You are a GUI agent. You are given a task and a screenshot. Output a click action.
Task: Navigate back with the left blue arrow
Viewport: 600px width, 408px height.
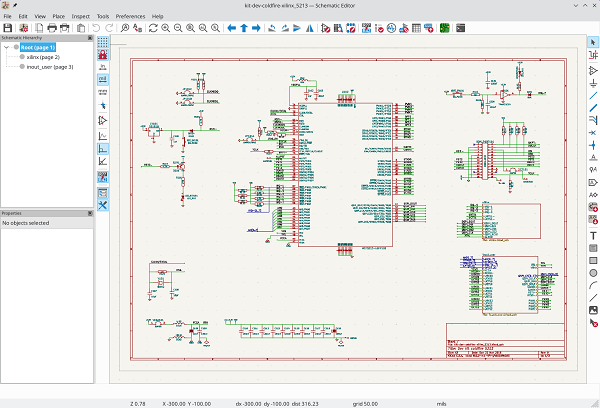tap(232, 28)
